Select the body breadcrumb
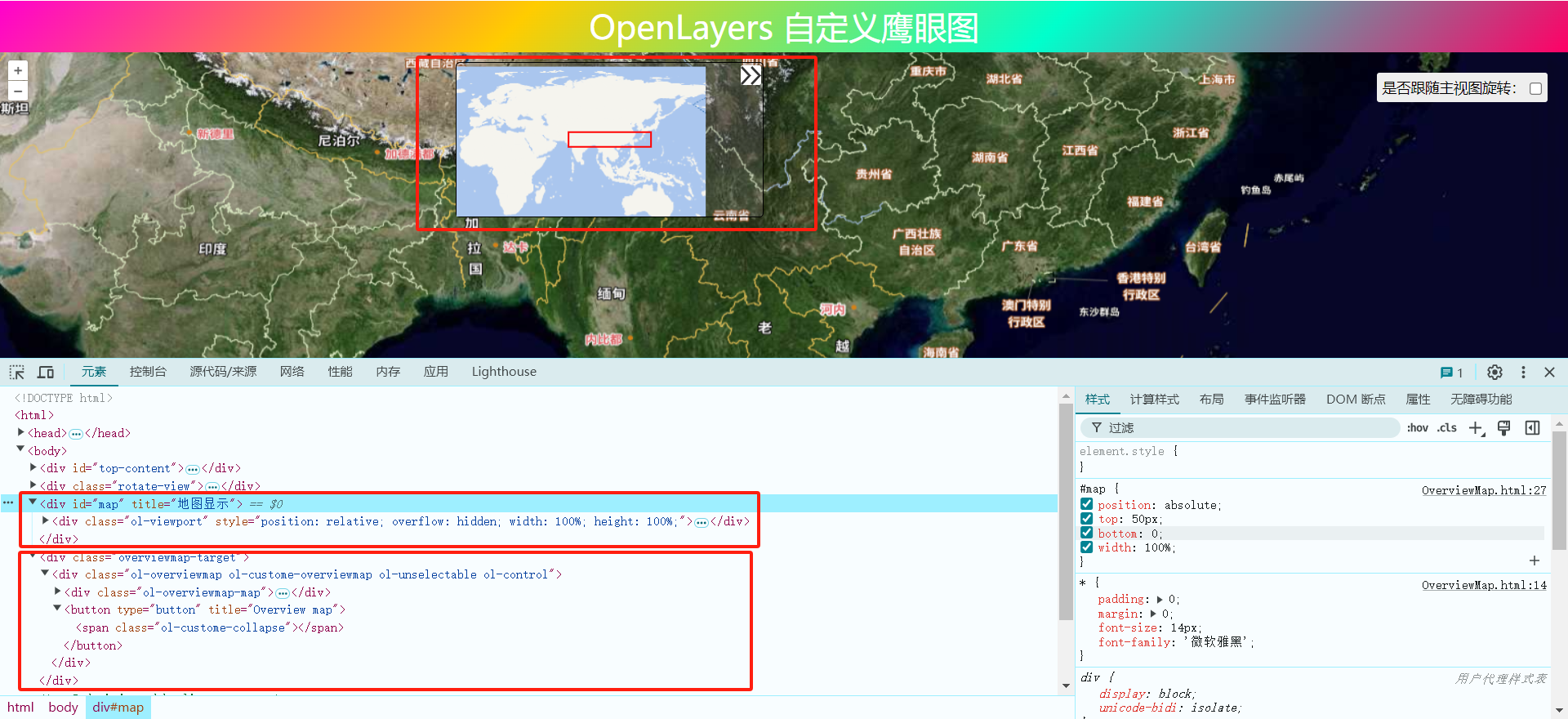The image size is (1568, 719). 63,708
